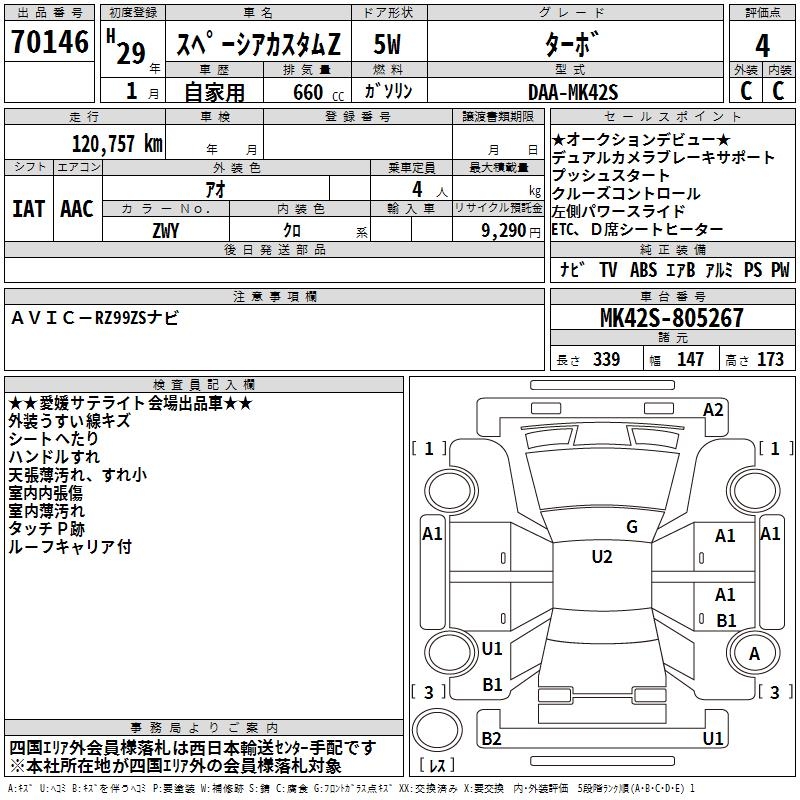The height and width of the screenshot is (800, 800).
Task: Click the model code DAA-MK42S
Action: click(573, 92)
